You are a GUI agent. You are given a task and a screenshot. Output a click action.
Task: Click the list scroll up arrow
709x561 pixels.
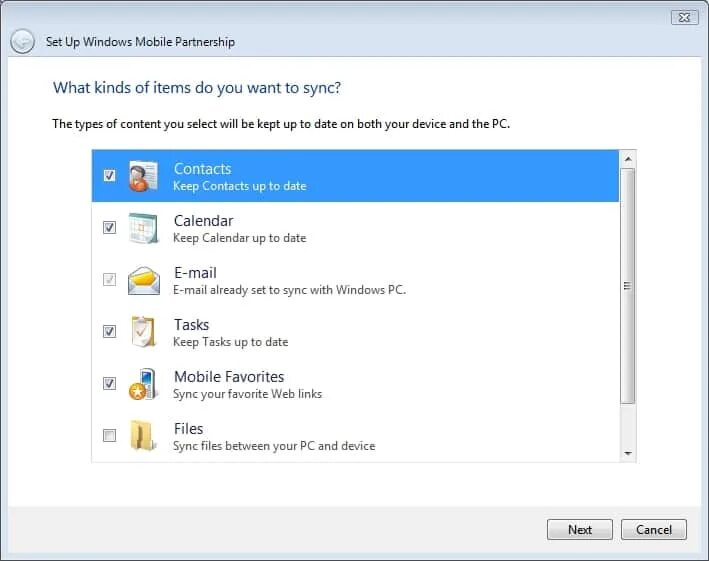(628, 159)
